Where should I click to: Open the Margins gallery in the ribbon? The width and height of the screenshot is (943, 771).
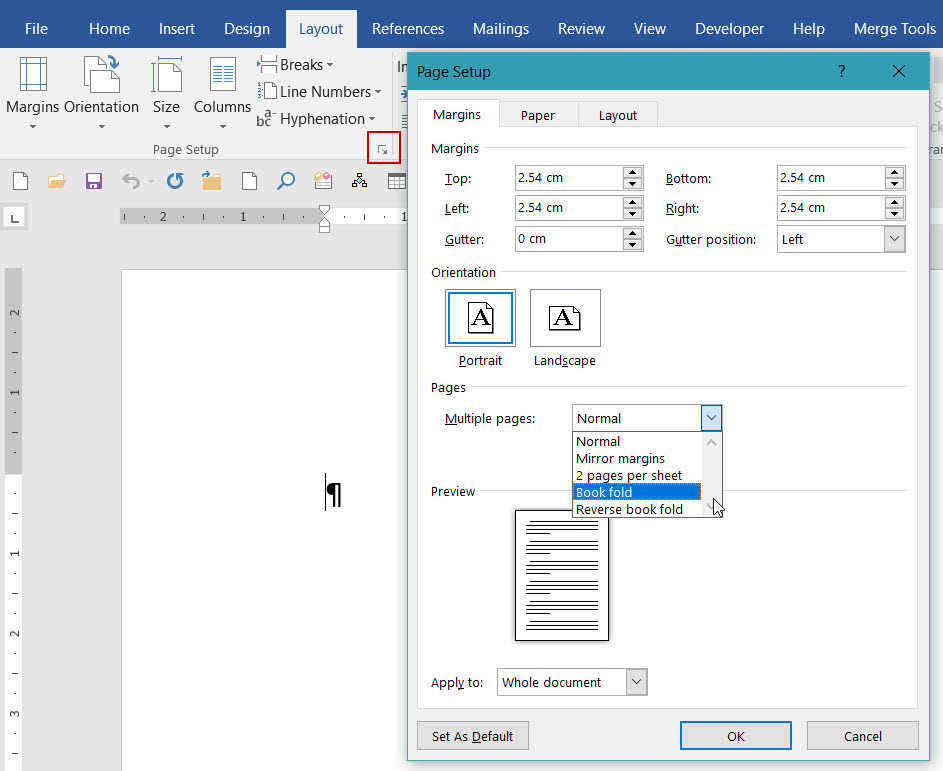(32, 90)
